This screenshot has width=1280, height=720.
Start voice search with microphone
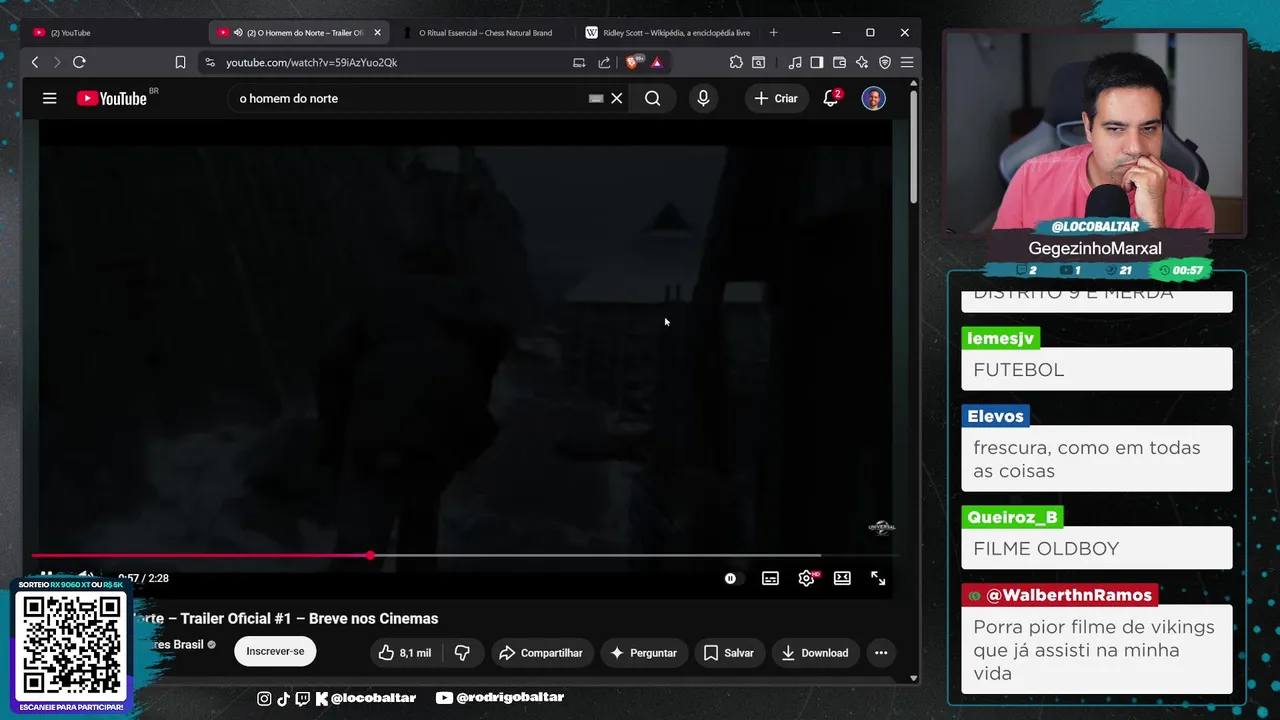pos(703,98)
